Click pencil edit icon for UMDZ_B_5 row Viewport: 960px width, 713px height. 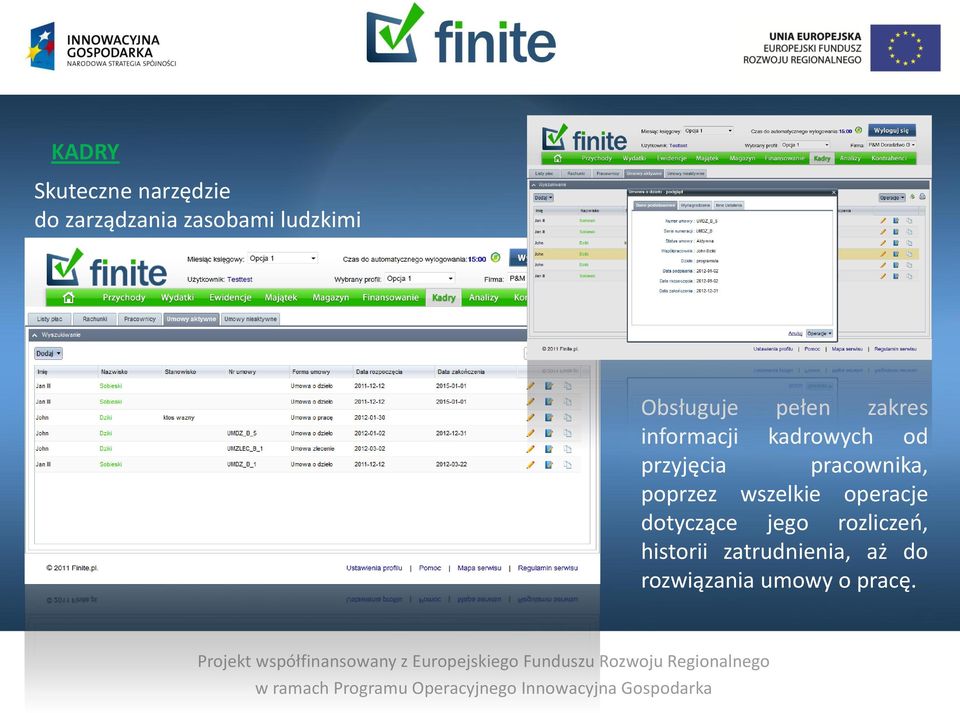point(530,433)
